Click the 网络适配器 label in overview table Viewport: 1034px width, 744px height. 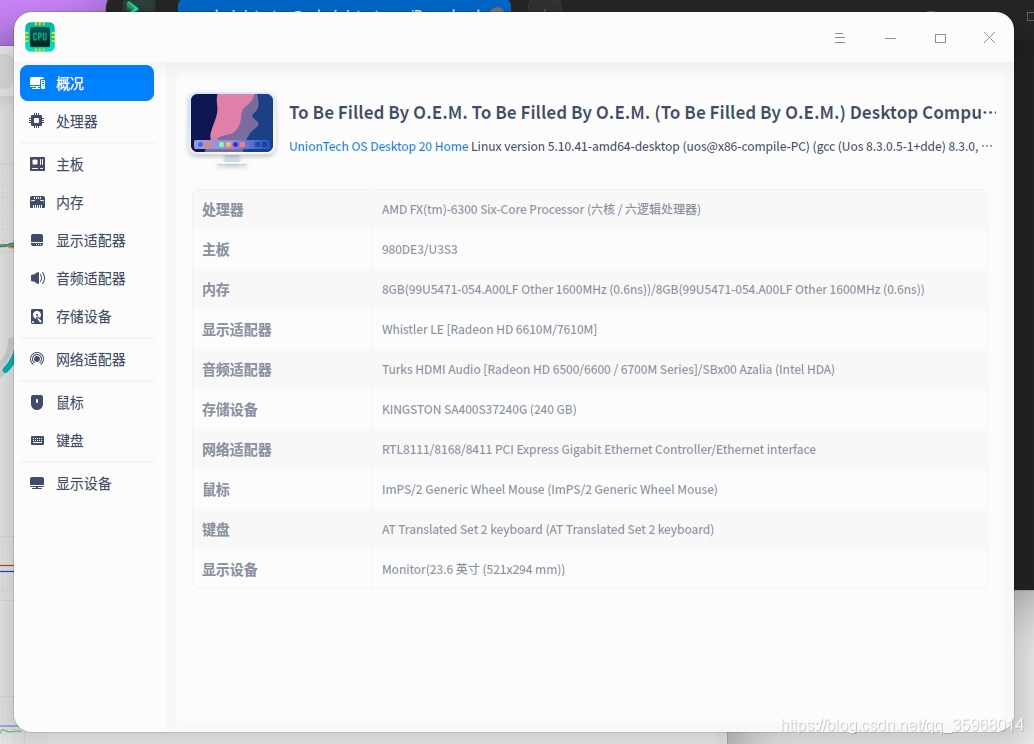[237, 450]
